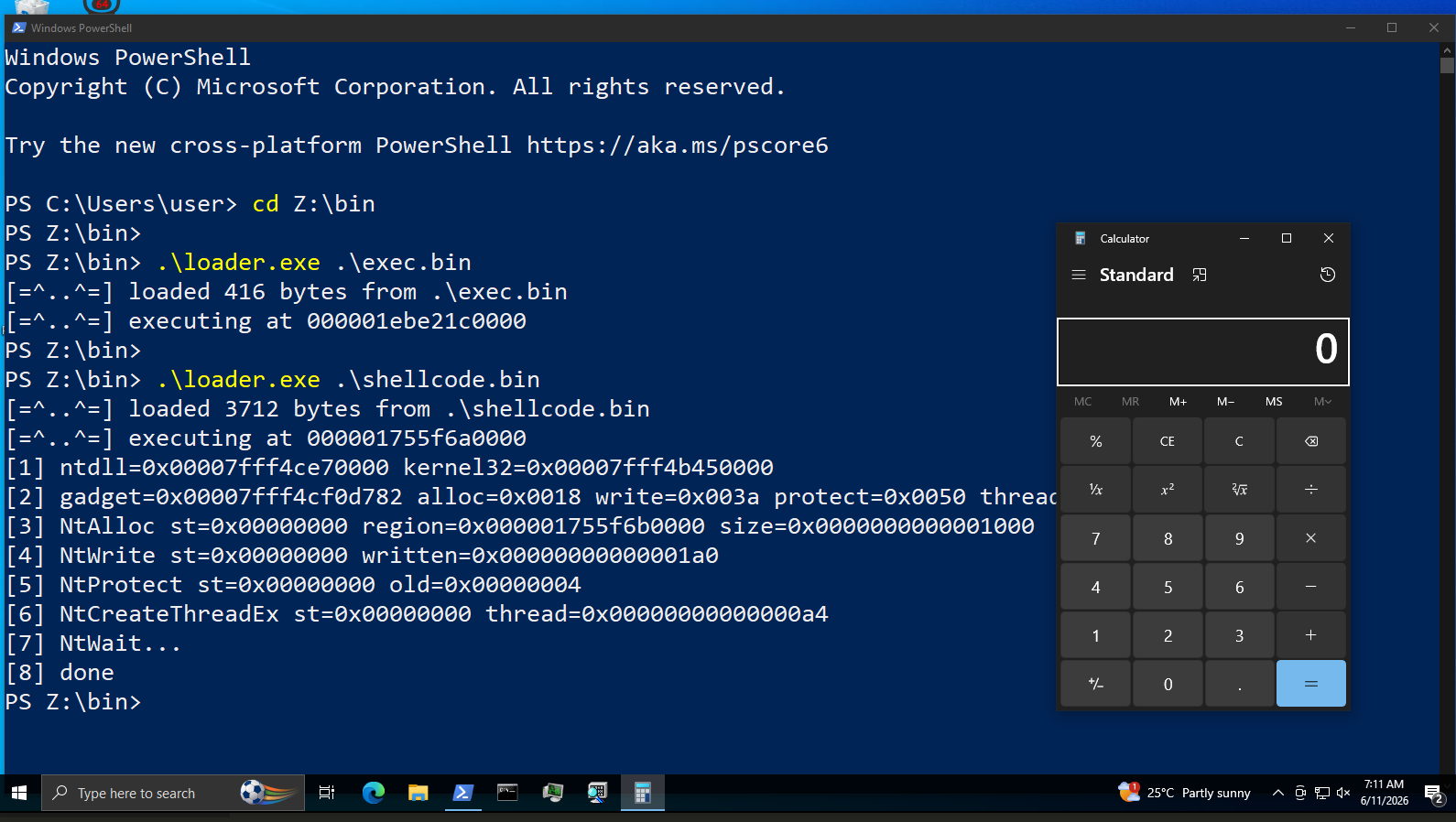
Task: Open the Action Center notifications icon
Action: (x=1434, y=793)
